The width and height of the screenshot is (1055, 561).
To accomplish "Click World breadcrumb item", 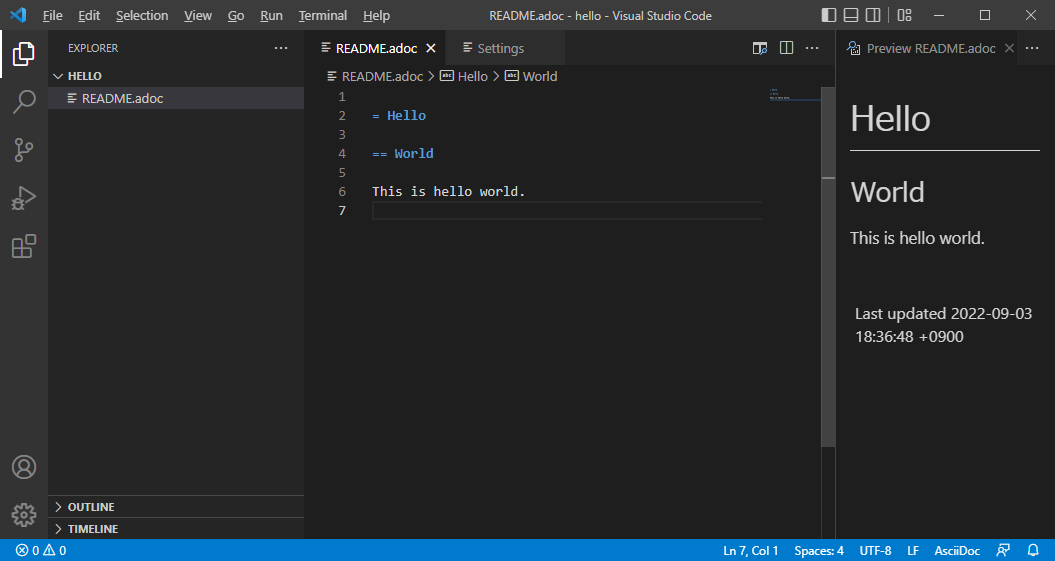I will pyautogui.click(x=531, y=76).
